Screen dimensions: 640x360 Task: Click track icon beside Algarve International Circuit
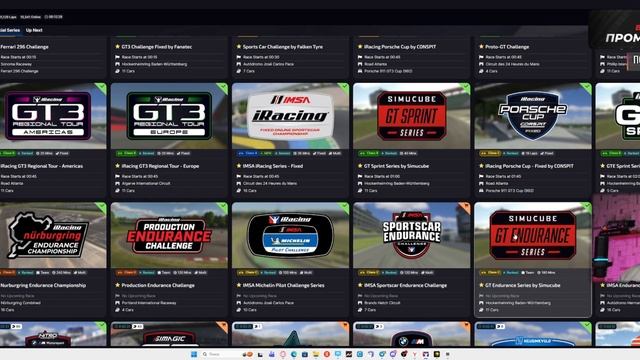click(x=118, y=184)
